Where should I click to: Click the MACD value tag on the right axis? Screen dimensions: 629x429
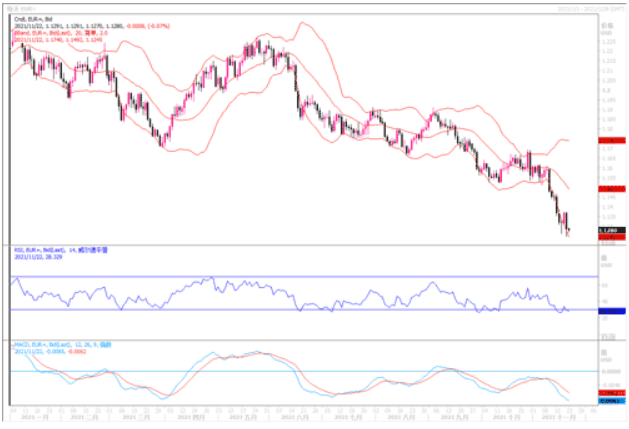pos(611,399)
